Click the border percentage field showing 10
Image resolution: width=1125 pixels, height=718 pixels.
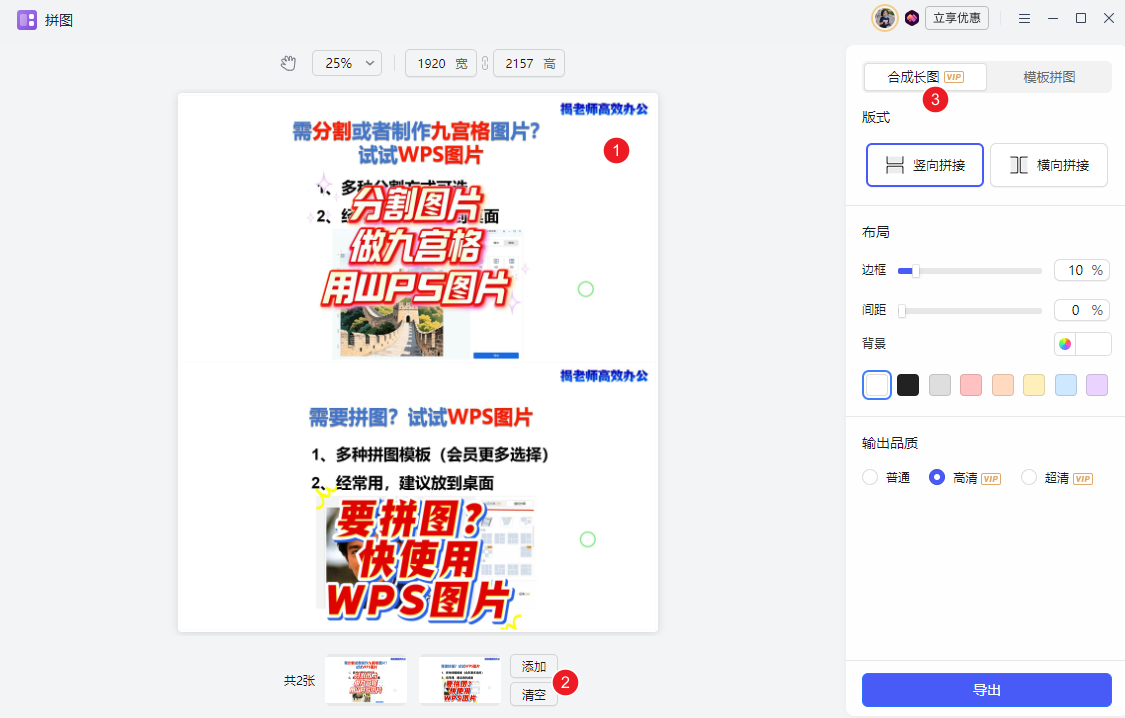(x=1082, y=270)
